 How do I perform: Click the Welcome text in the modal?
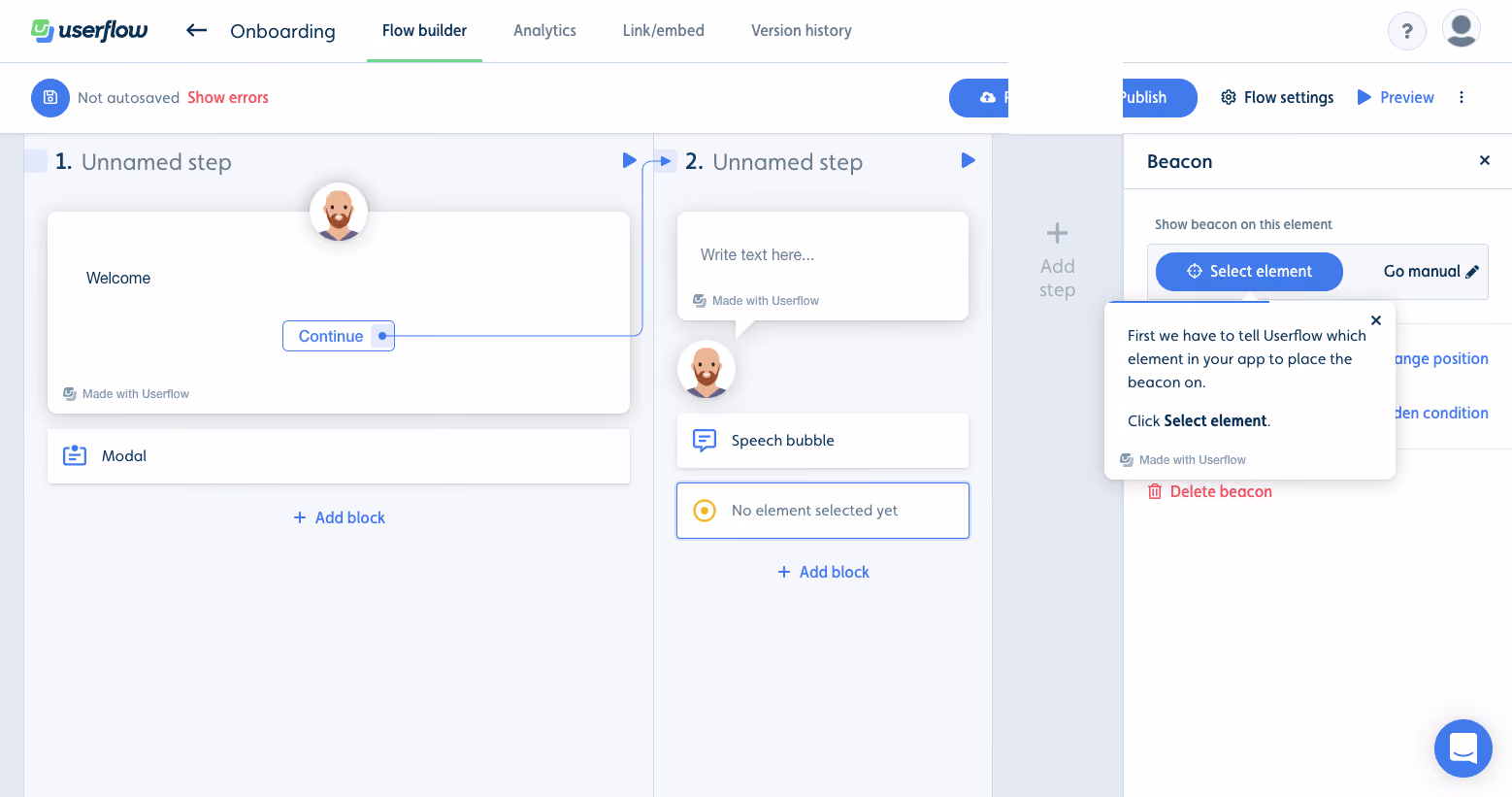pos(118,278)
